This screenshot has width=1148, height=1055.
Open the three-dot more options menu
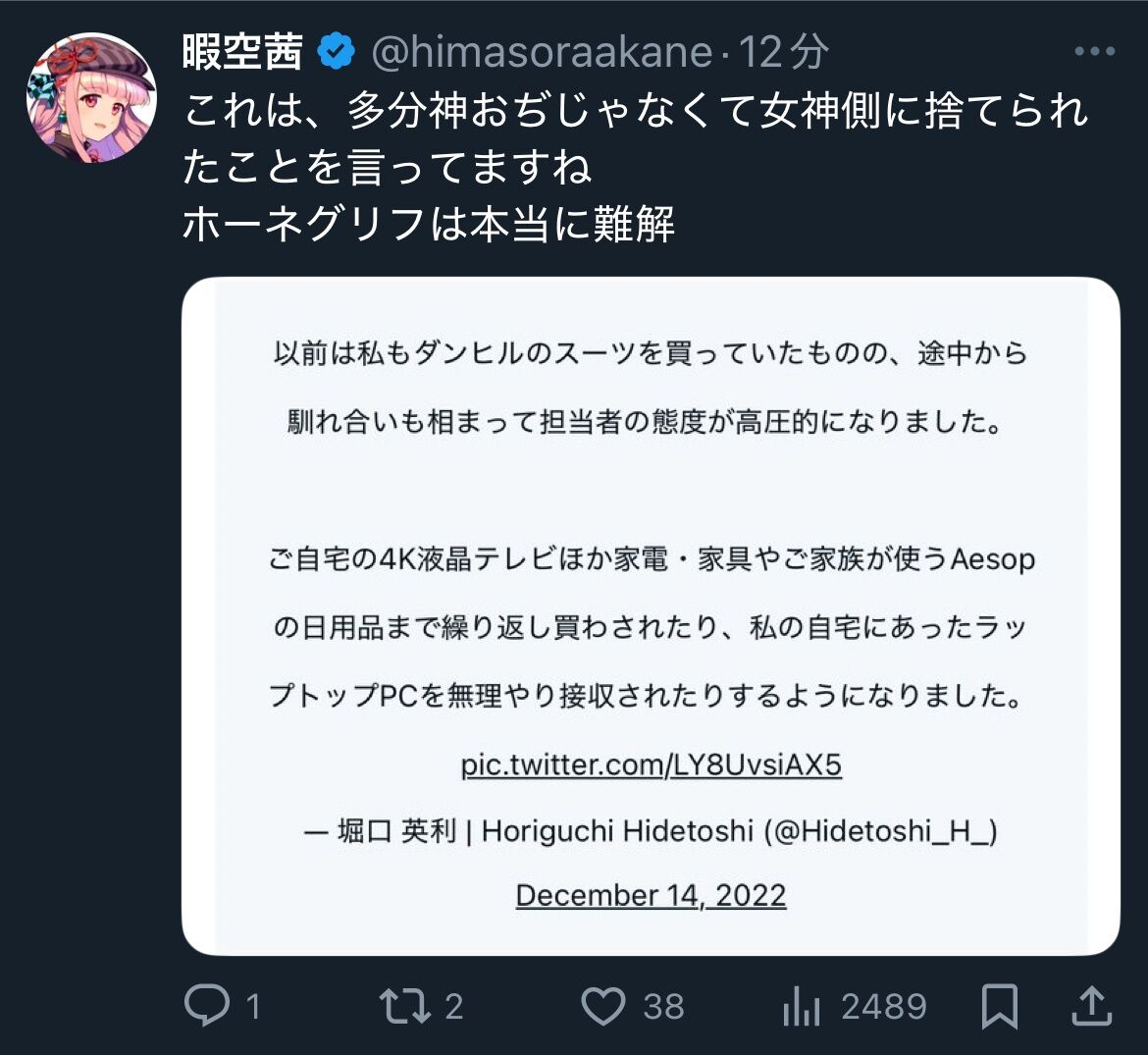click(x=1095, y=51)
